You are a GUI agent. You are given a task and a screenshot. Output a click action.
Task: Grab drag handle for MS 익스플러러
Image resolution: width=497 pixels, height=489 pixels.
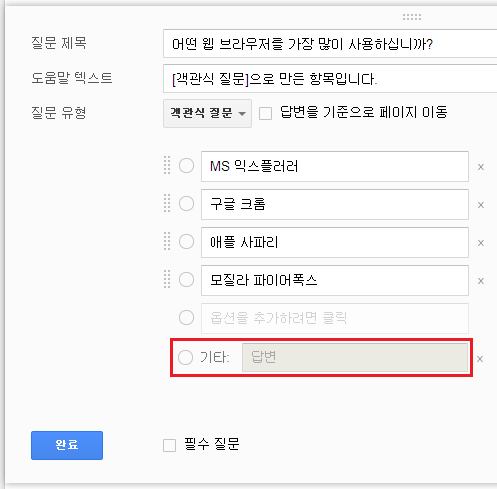pos(167,165)
